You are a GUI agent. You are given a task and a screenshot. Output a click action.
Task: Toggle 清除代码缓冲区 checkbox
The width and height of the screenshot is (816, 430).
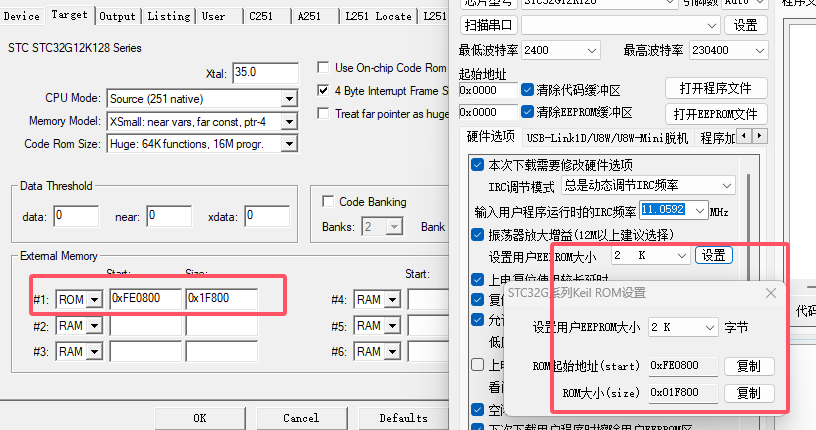pyautogui.click(x=527, y=90)
